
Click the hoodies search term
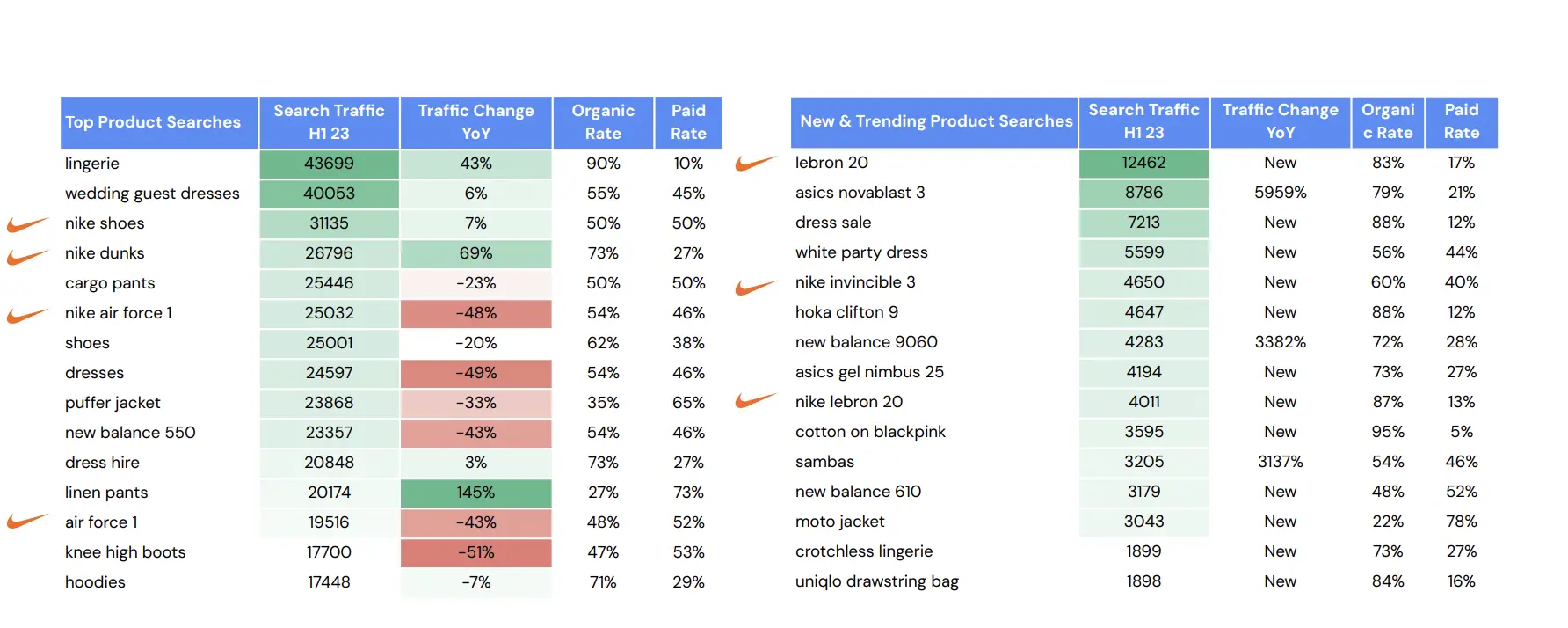[95, 582]
